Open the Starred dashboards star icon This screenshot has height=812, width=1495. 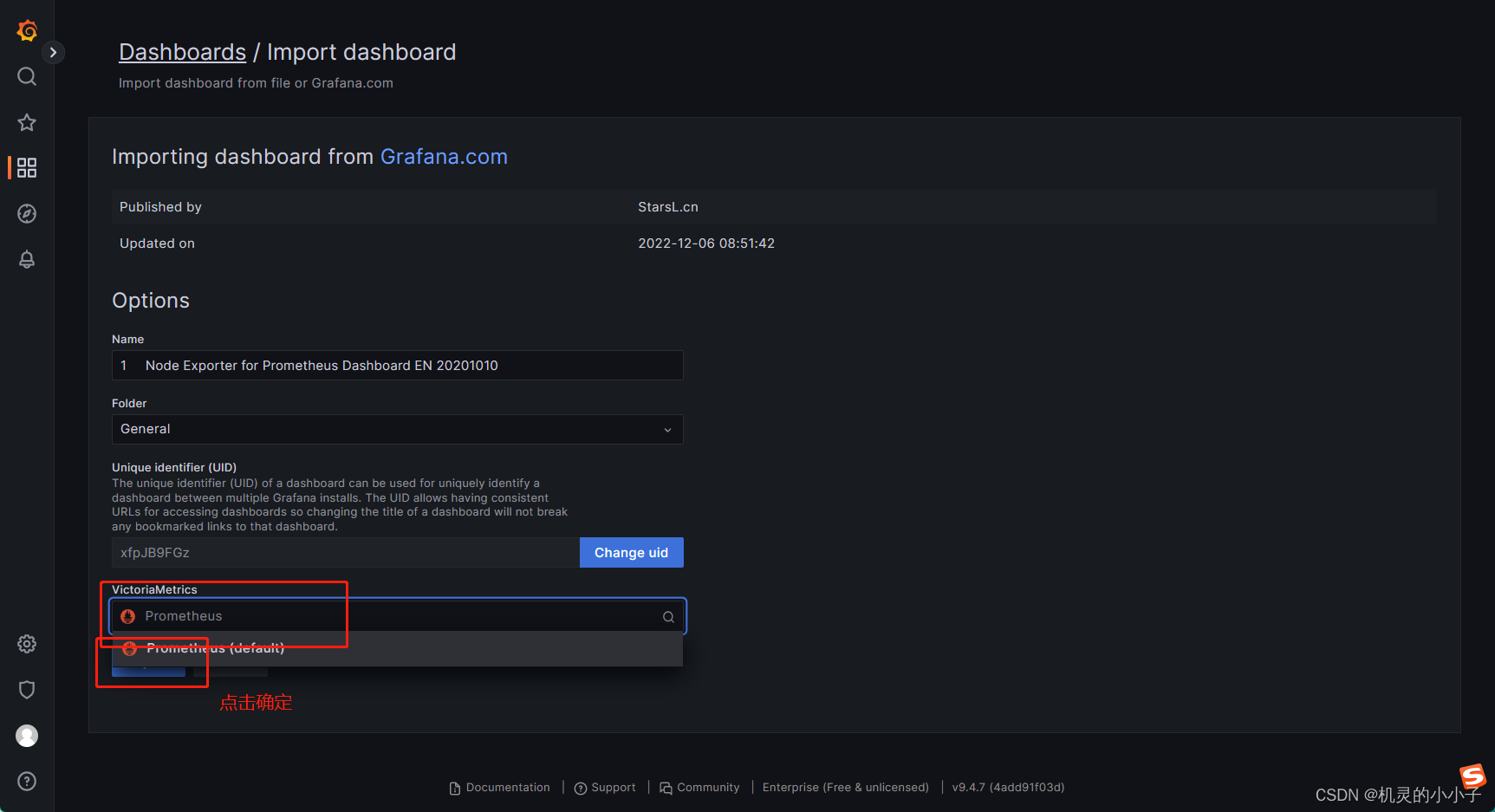coord(27,122)
